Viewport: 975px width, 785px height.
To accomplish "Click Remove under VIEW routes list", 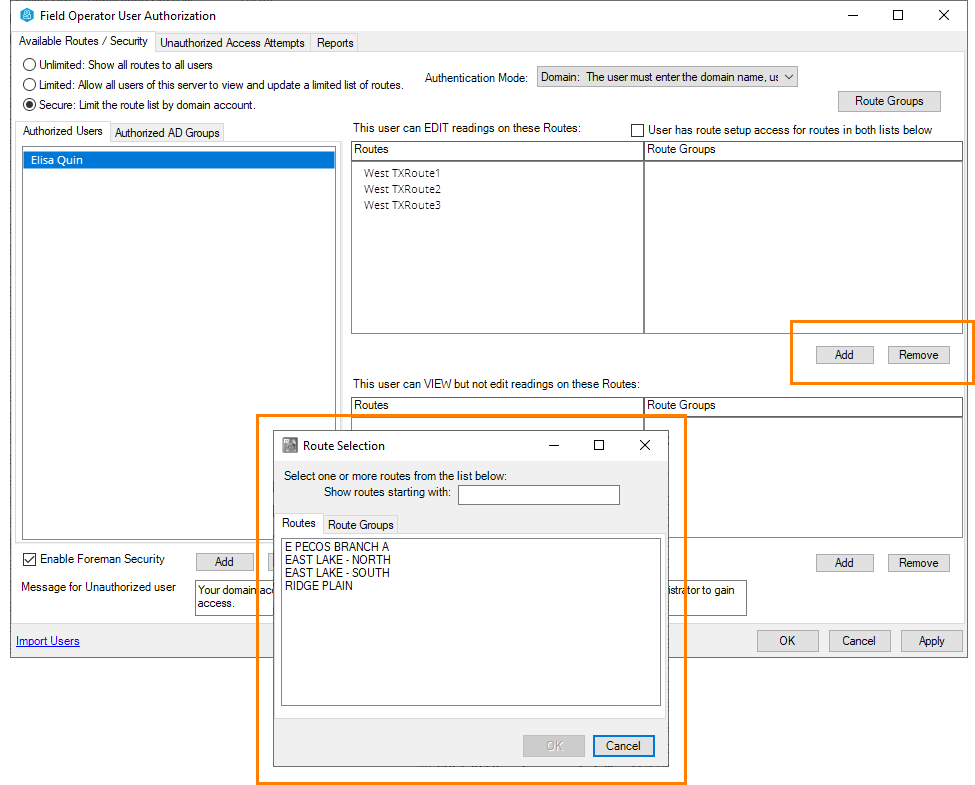I will point(918,563).
